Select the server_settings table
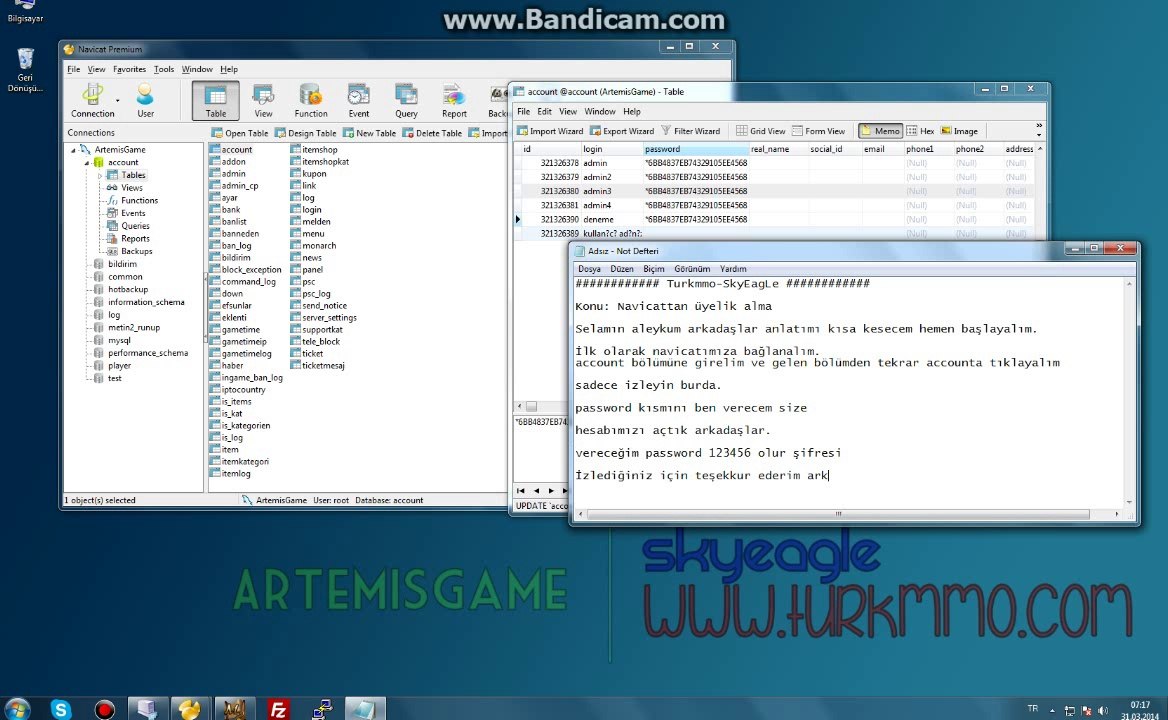Viewport: 1168px width, 720px height. click(x=329, y=318)
